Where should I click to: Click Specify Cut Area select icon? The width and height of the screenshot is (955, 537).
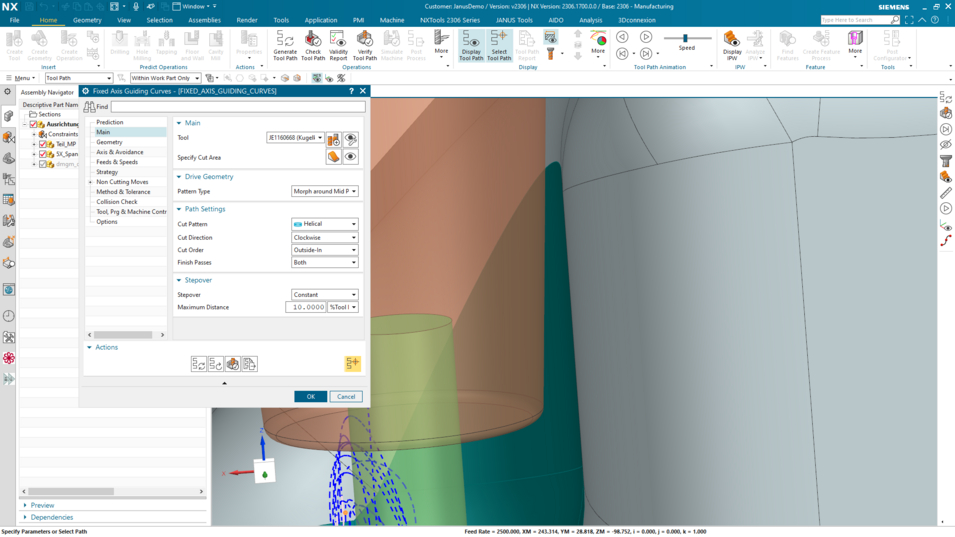point(334,157)
